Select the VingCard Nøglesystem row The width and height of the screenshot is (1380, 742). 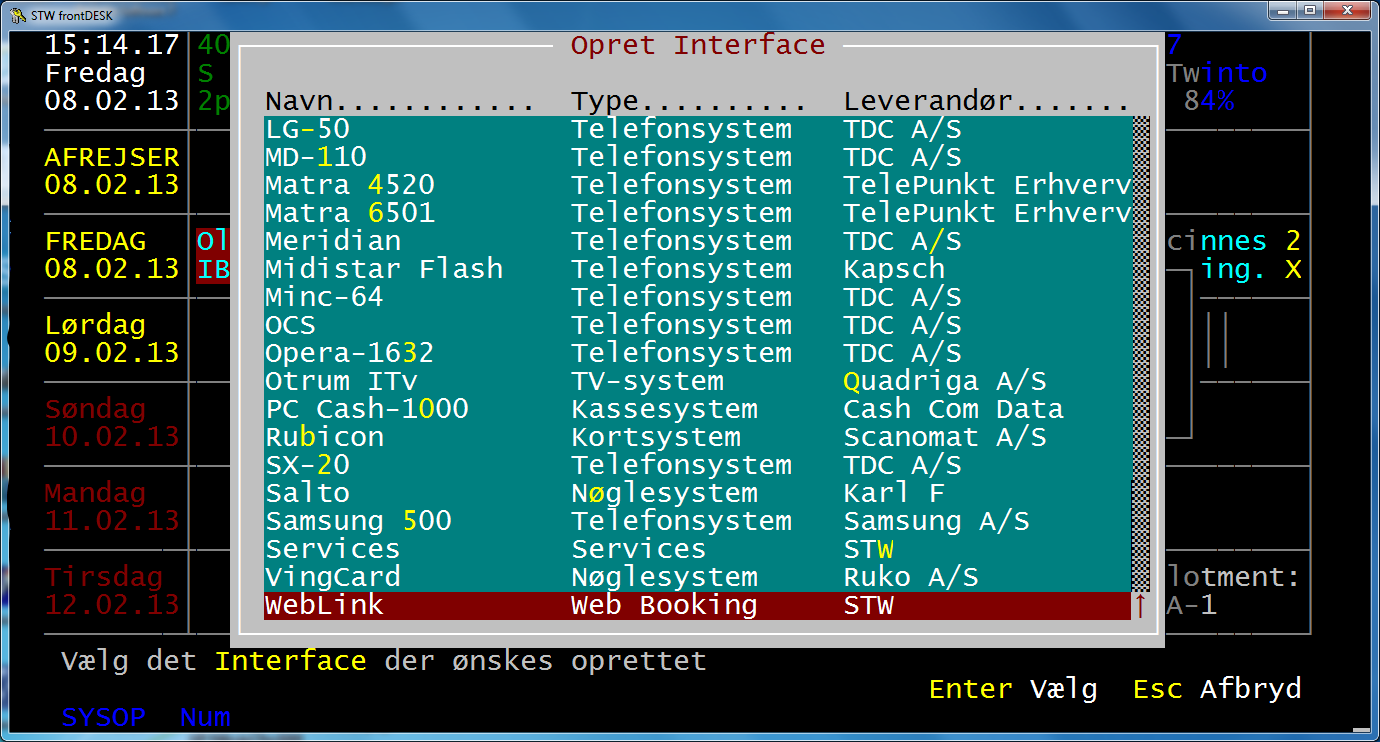point(697,577)
